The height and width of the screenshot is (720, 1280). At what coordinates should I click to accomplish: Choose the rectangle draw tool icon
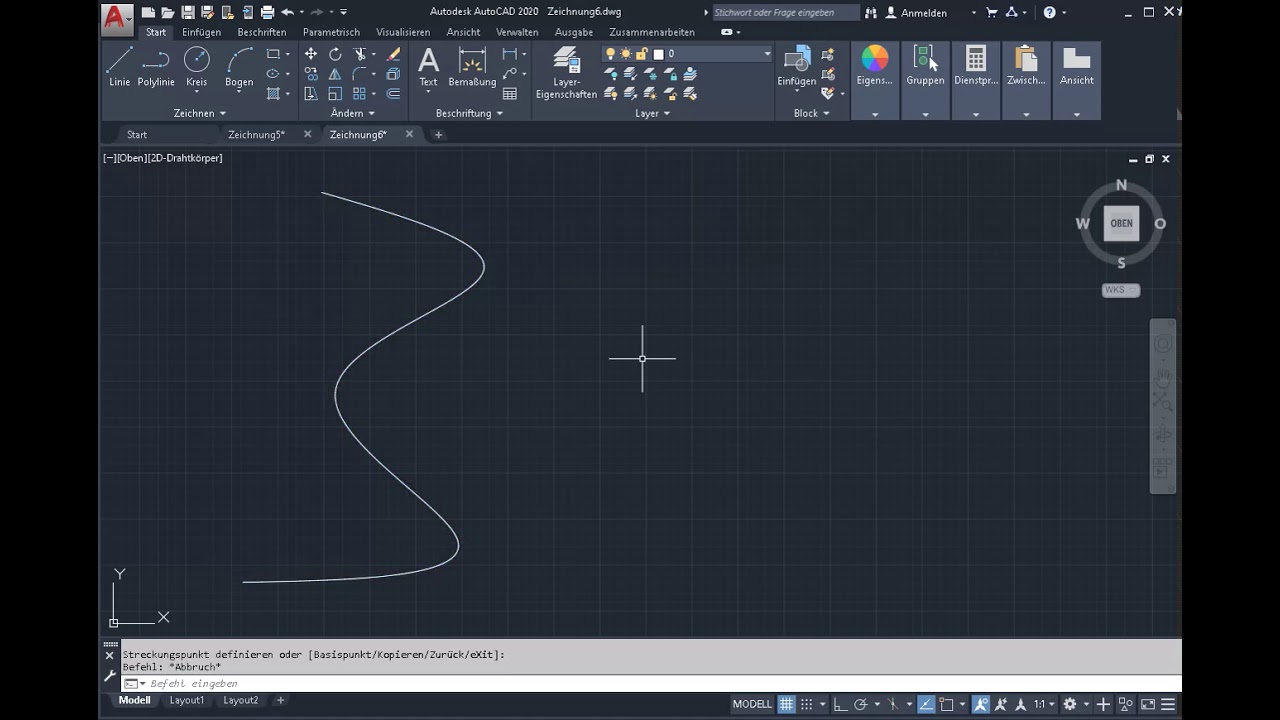[273, 54]
